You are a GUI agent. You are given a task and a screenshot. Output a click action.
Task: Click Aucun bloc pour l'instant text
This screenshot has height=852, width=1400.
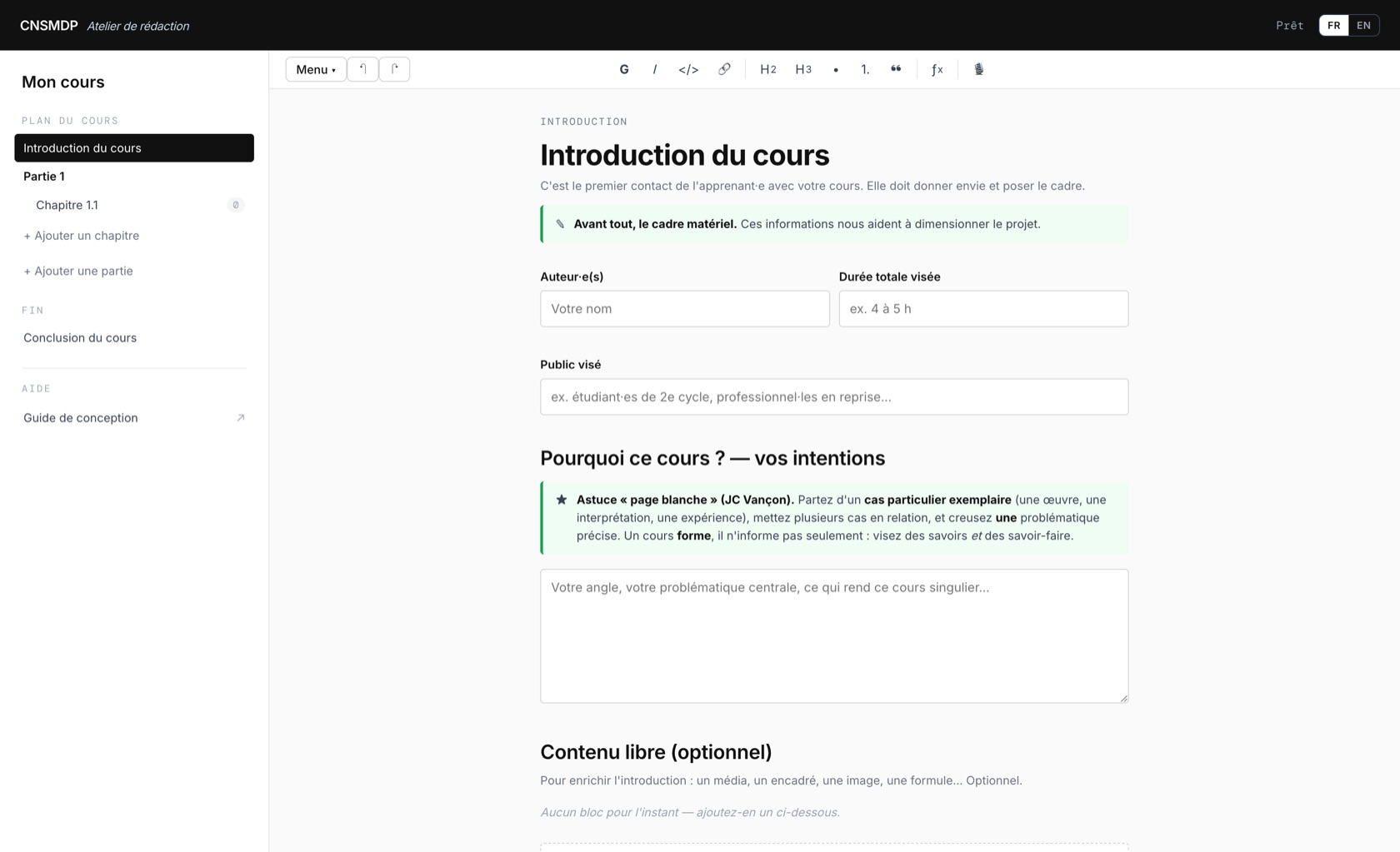(690, 812)
